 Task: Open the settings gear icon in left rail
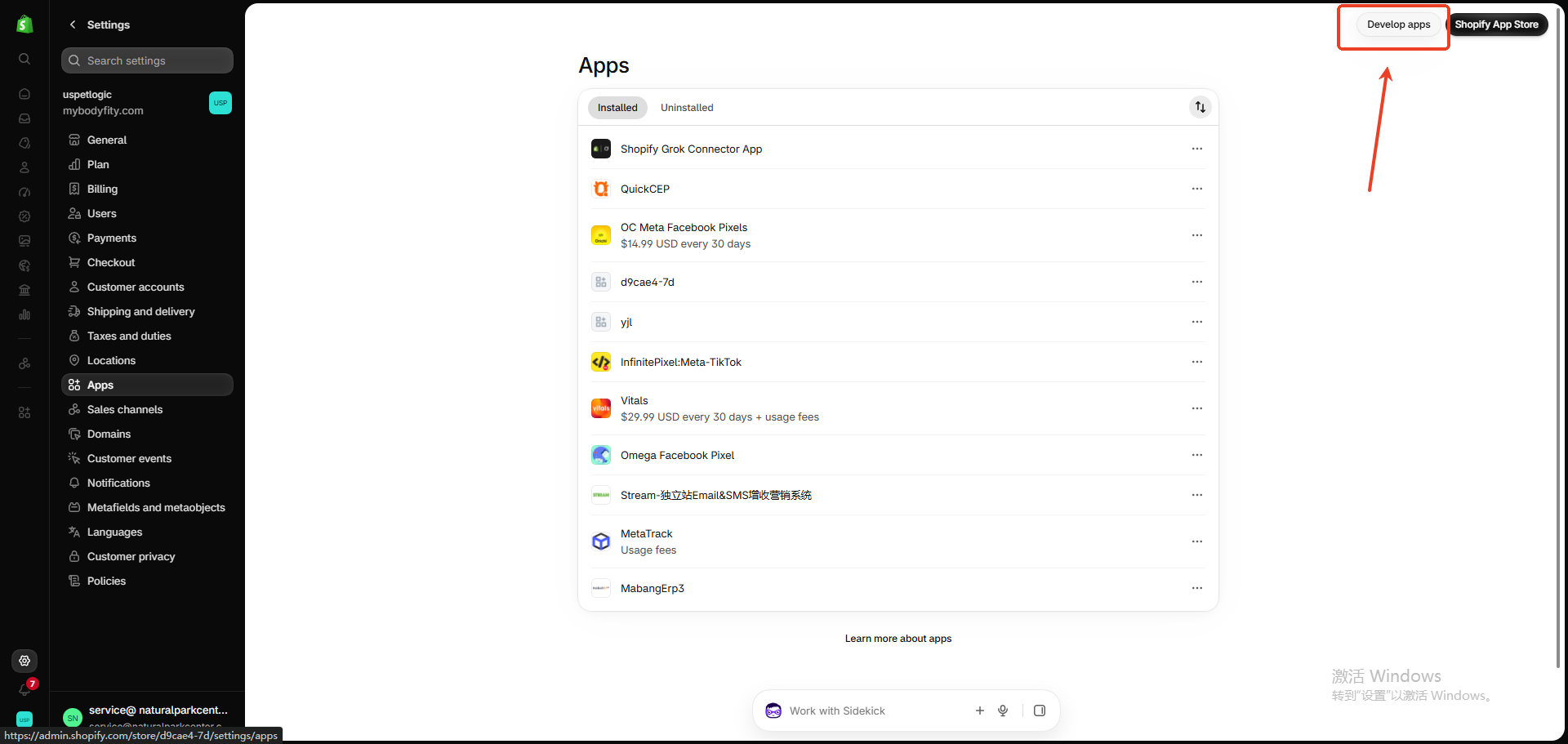click(24, 661)
